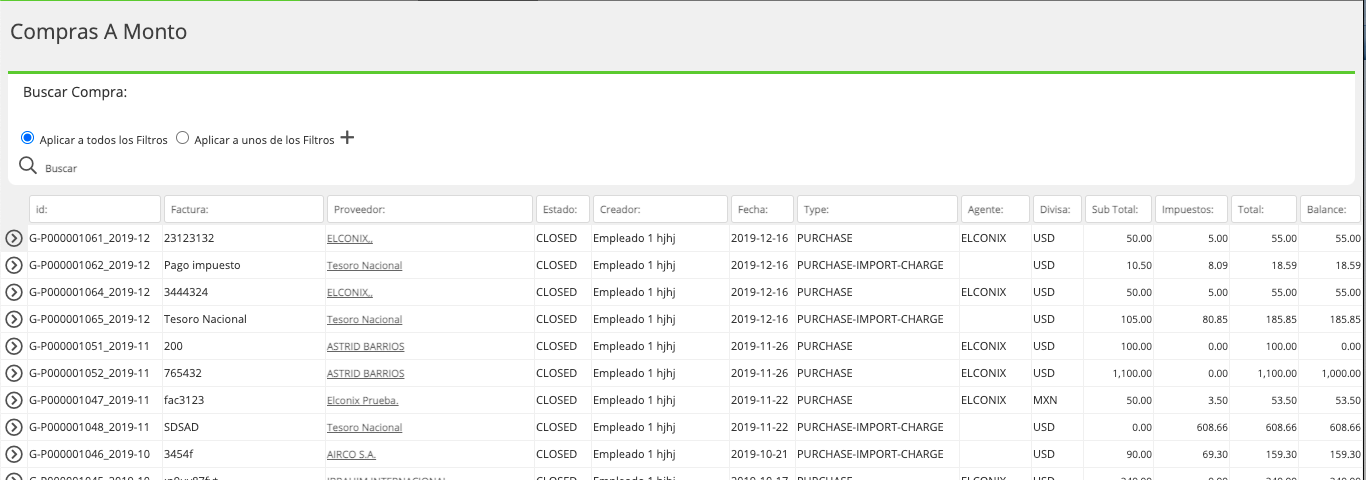Viewport: 1366px width, 480px height.
Task: Open ELCONIX.. supplier link for invoice 23123132
Action: 349,239
